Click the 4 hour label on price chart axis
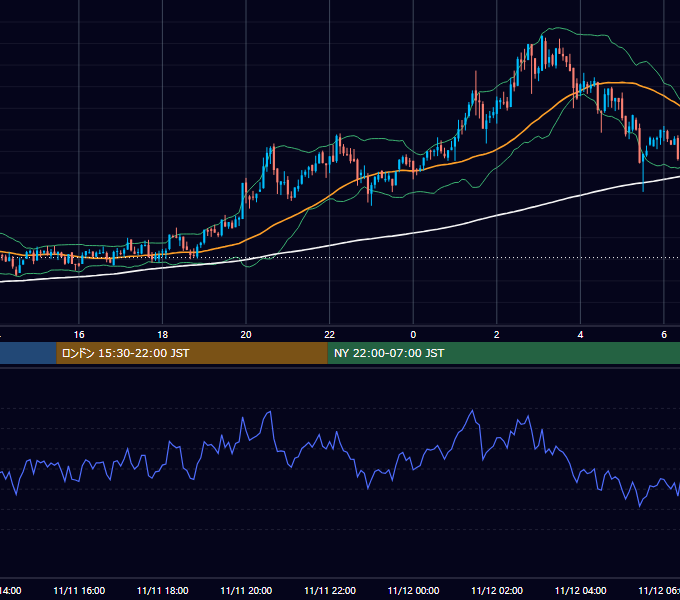The height and width of the screenshot is (600, 680). 580,335
